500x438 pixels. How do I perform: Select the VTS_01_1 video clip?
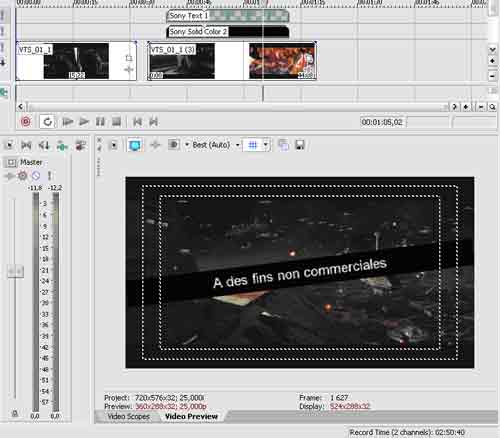click(x=76, y=61)
